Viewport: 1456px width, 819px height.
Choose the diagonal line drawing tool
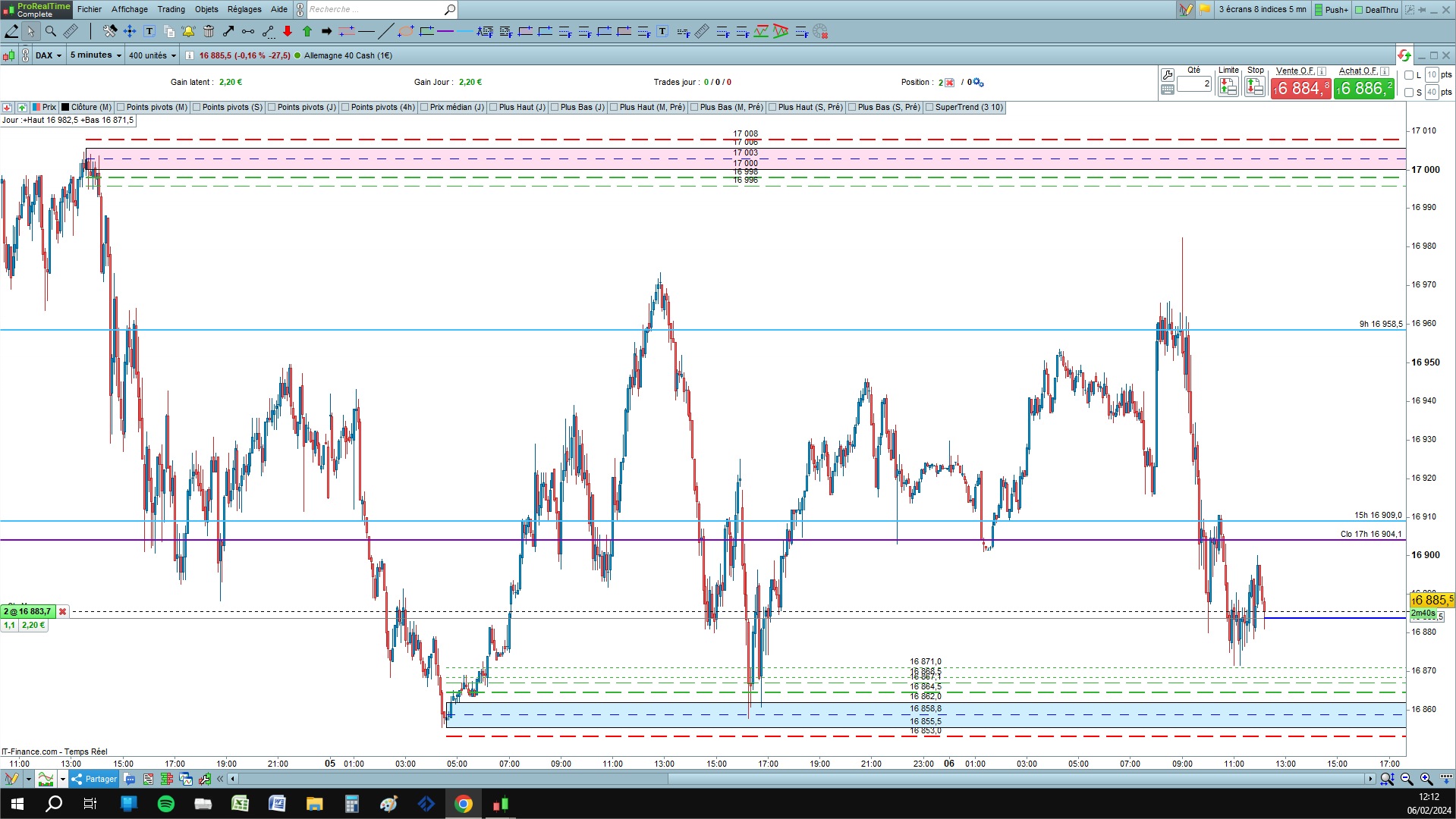coord(386,31)
